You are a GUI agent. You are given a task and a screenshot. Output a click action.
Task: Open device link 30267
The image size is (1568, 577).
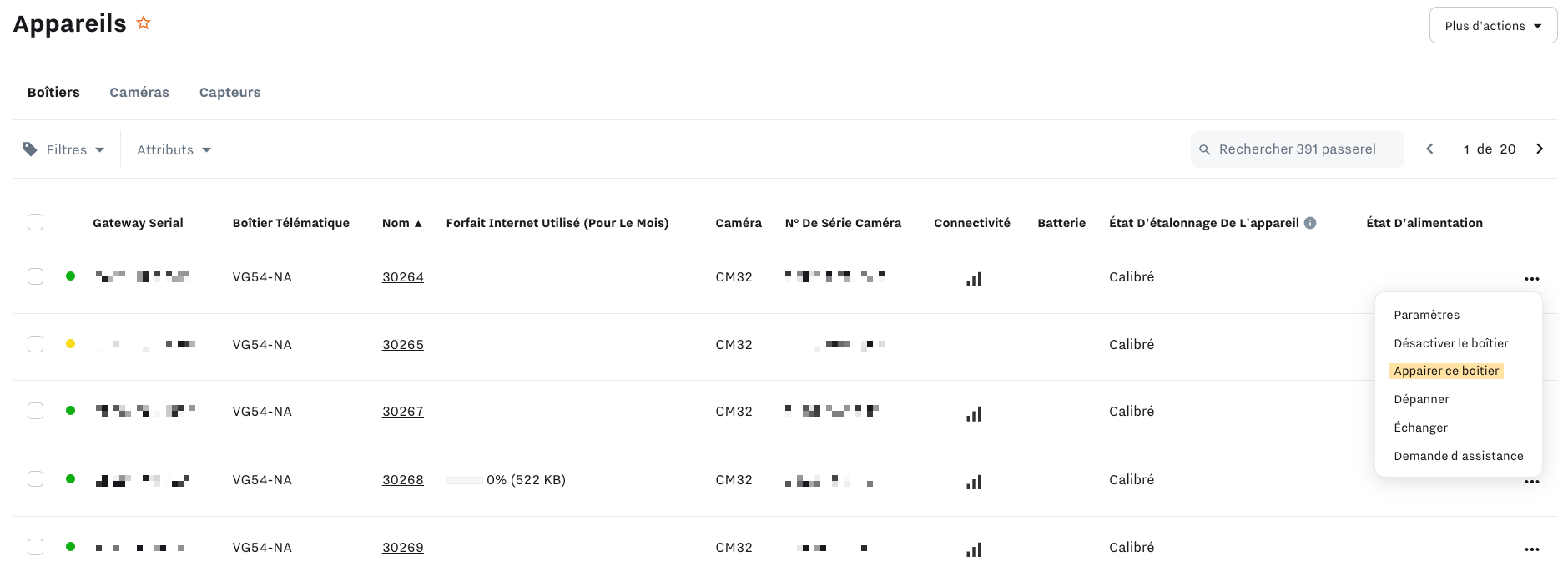pos(403,412)
